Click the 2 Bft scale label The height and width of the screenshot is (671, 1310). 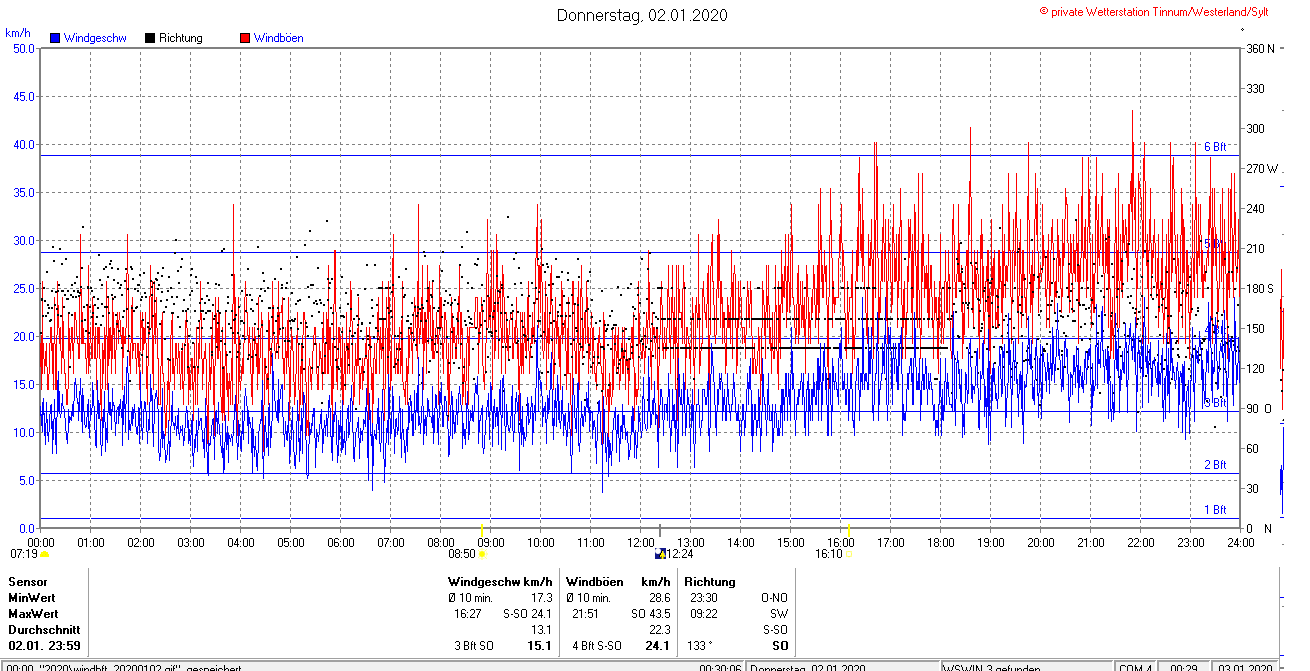click(1215, 465)
